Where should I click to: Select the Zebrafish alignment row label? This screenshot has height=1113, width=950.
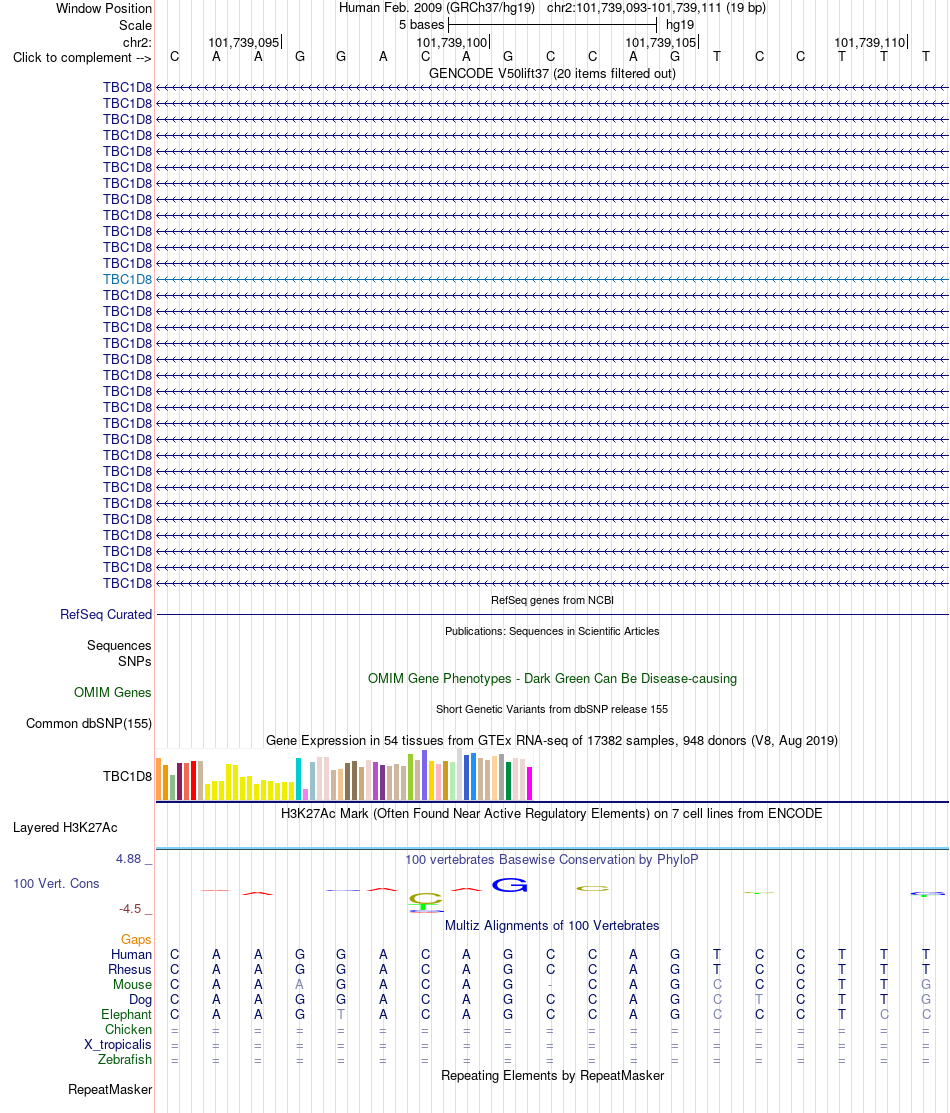124,1059
